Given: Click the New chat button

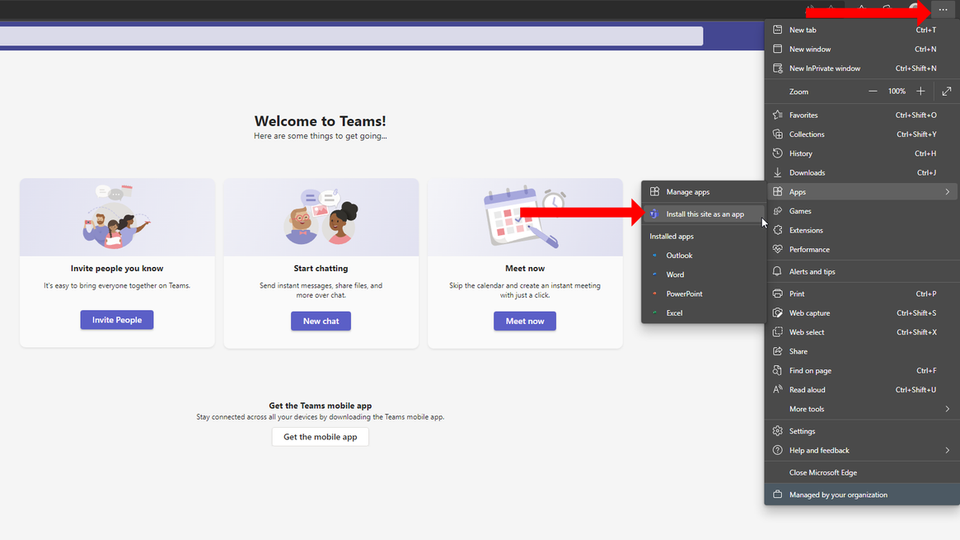Looking at the screenshot, I should click(321, 321).
